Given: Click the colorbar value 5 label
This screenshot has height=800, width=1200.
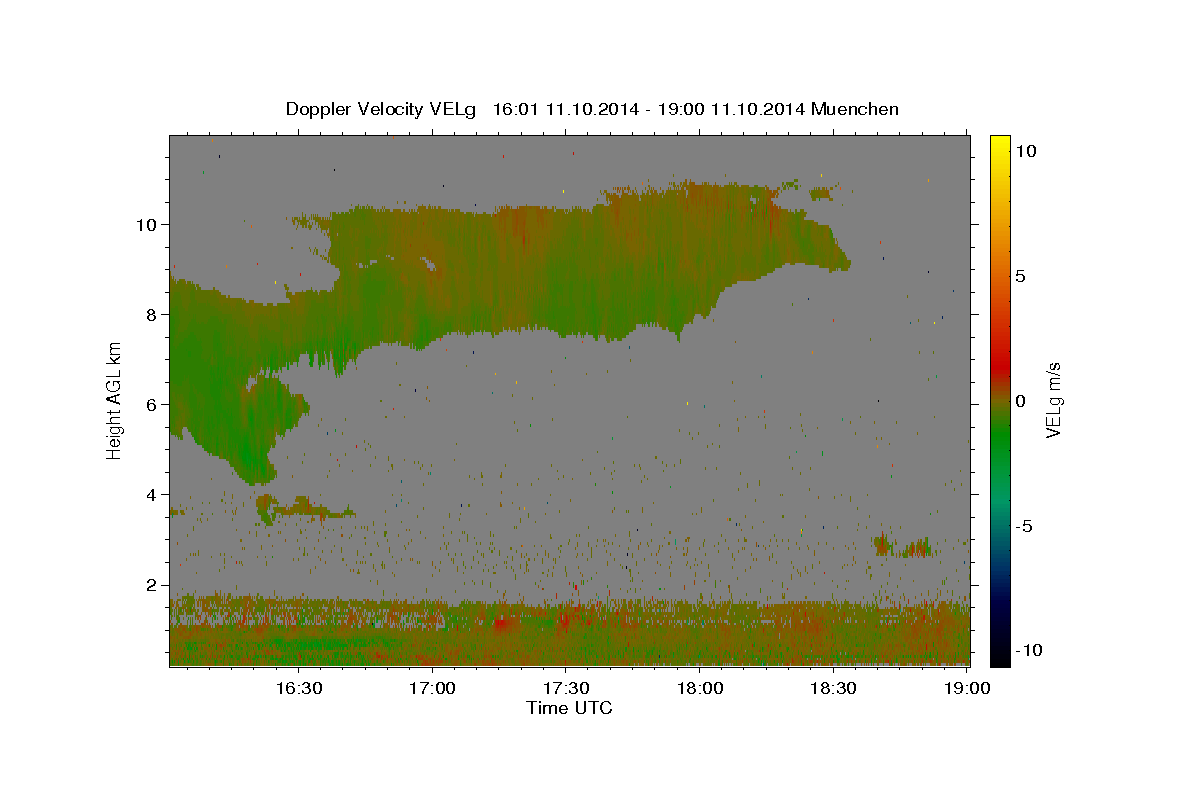Looking at the screenshot, I should click(1020, 275).
